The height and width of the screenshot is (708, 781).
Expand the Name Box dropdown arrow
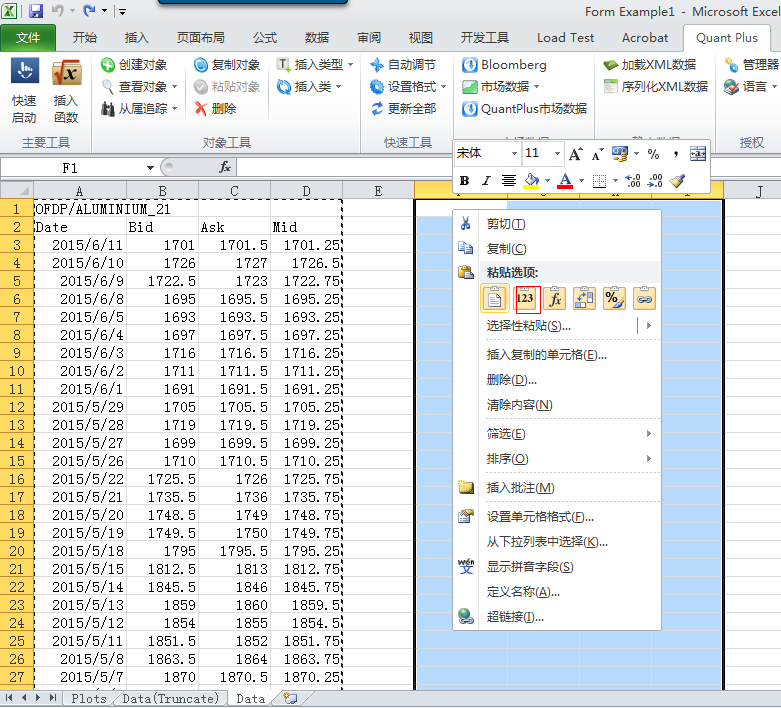click(150, 168)
